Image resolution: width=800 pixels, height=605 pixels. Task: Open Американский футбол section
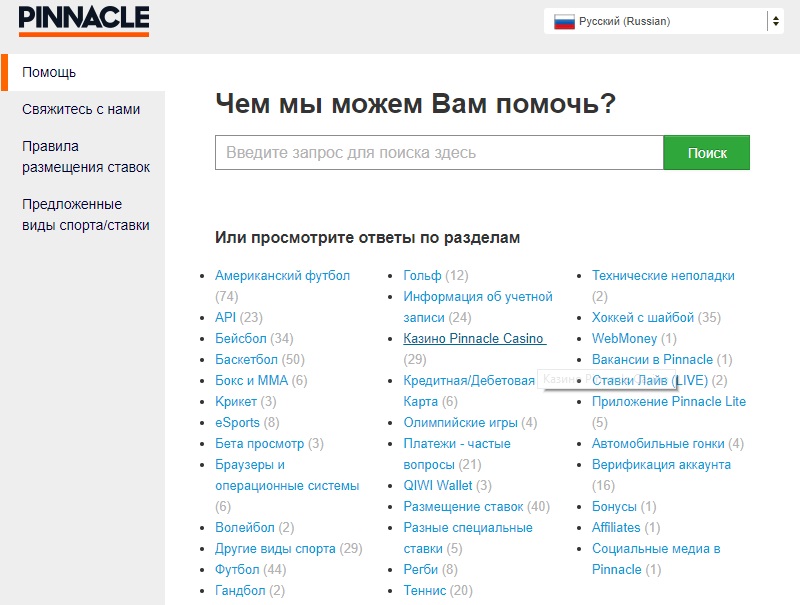(x=282, y=275)
